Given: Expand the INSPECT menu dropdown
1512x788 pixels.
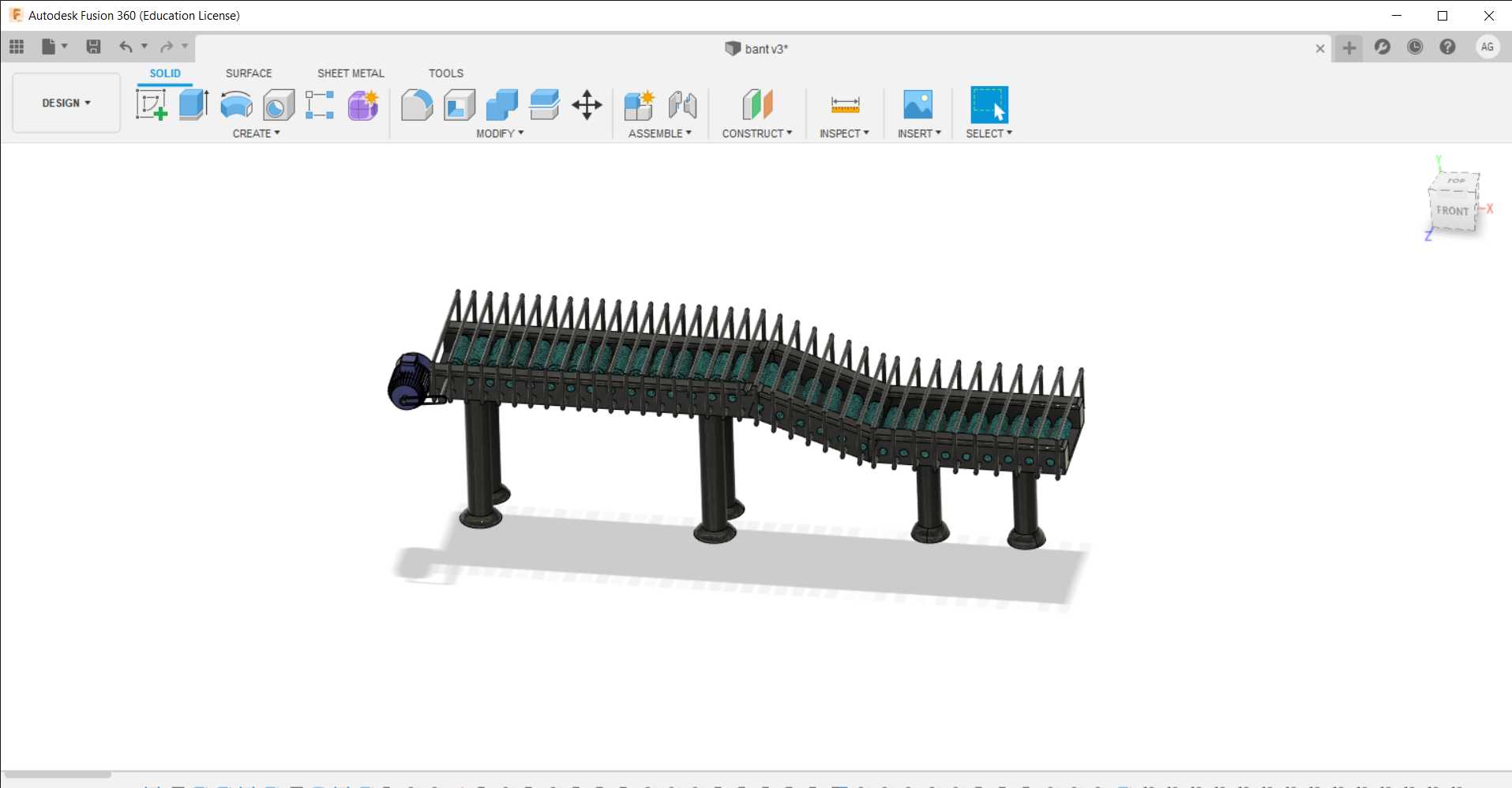Looking at the screenshot, I should point(844,133).
